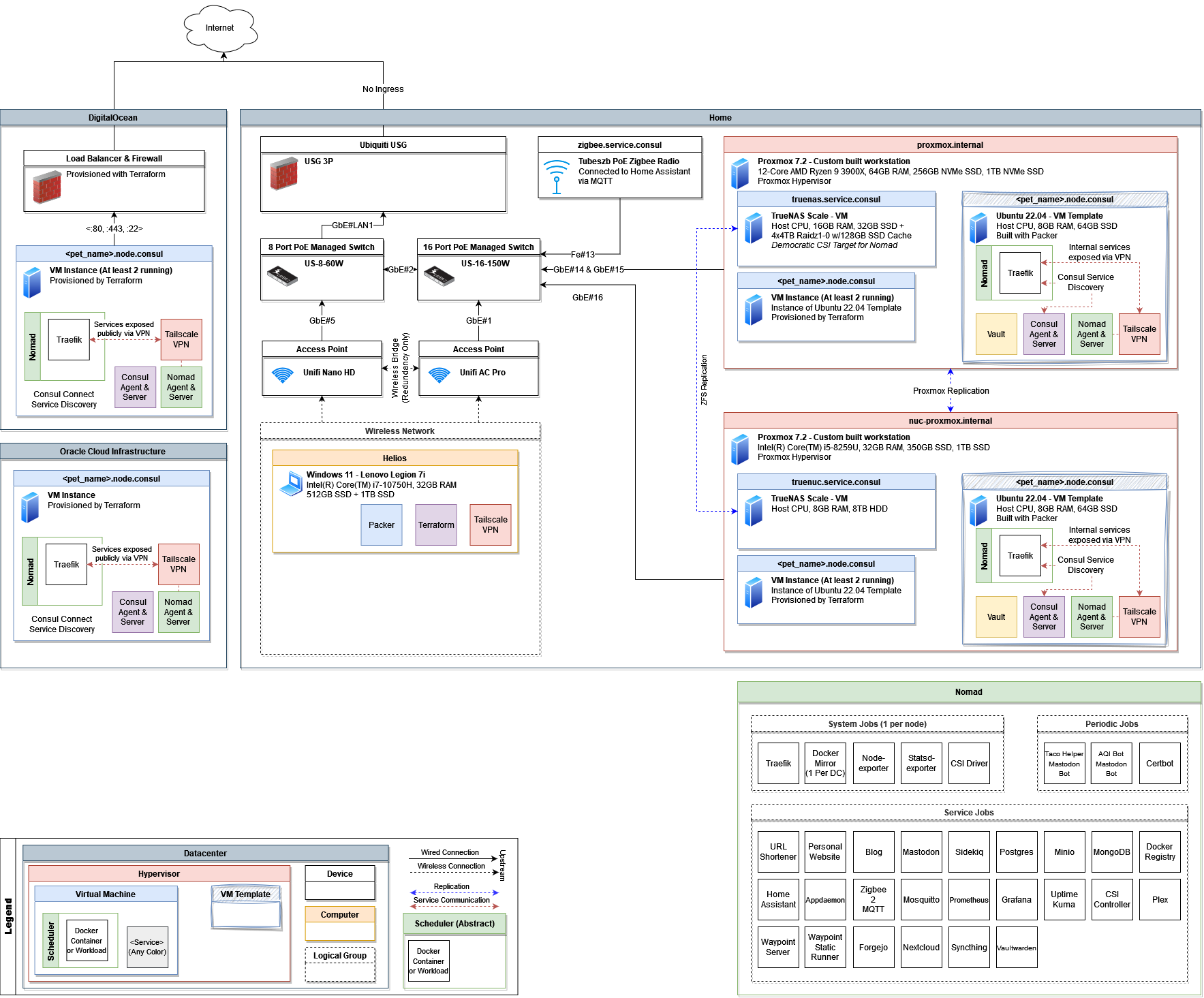1204x998 pixels.
Task: Select the Unifi Nano HD wifi icon
Action: tap(282, 375)
